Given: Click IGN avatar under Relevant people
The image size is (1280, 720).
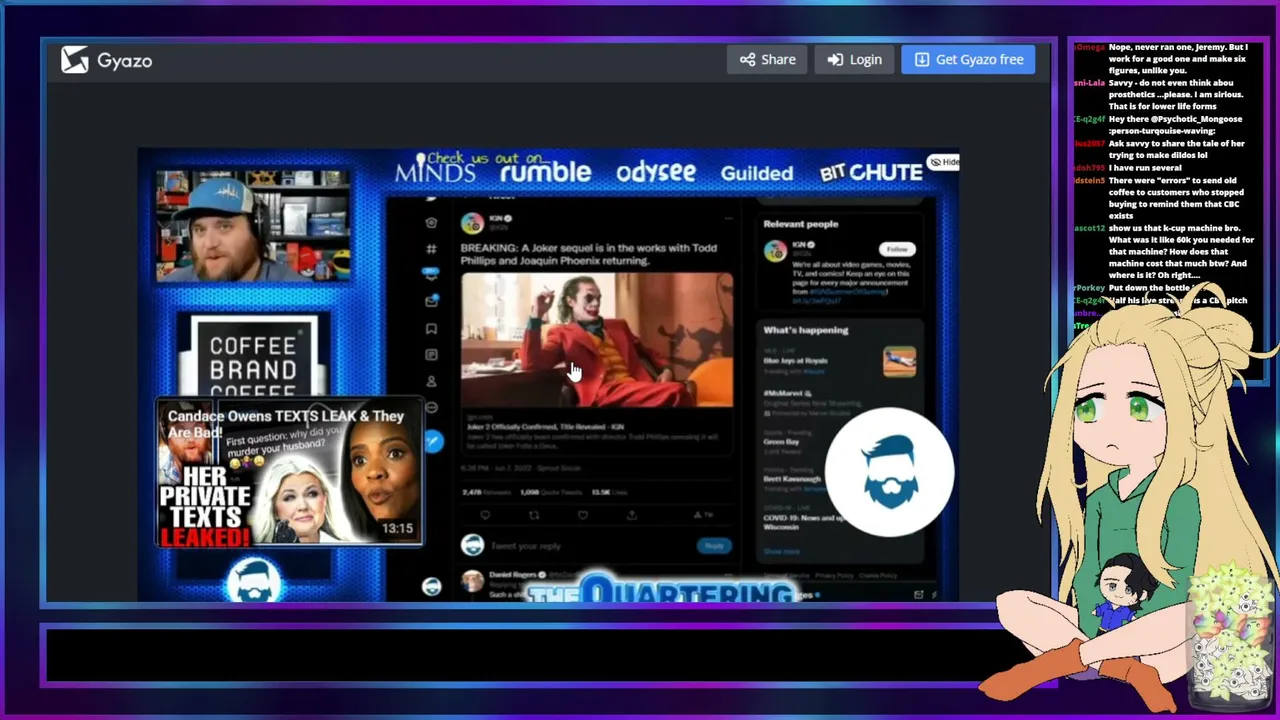Looking at the screenshot, I should [775, 251].
